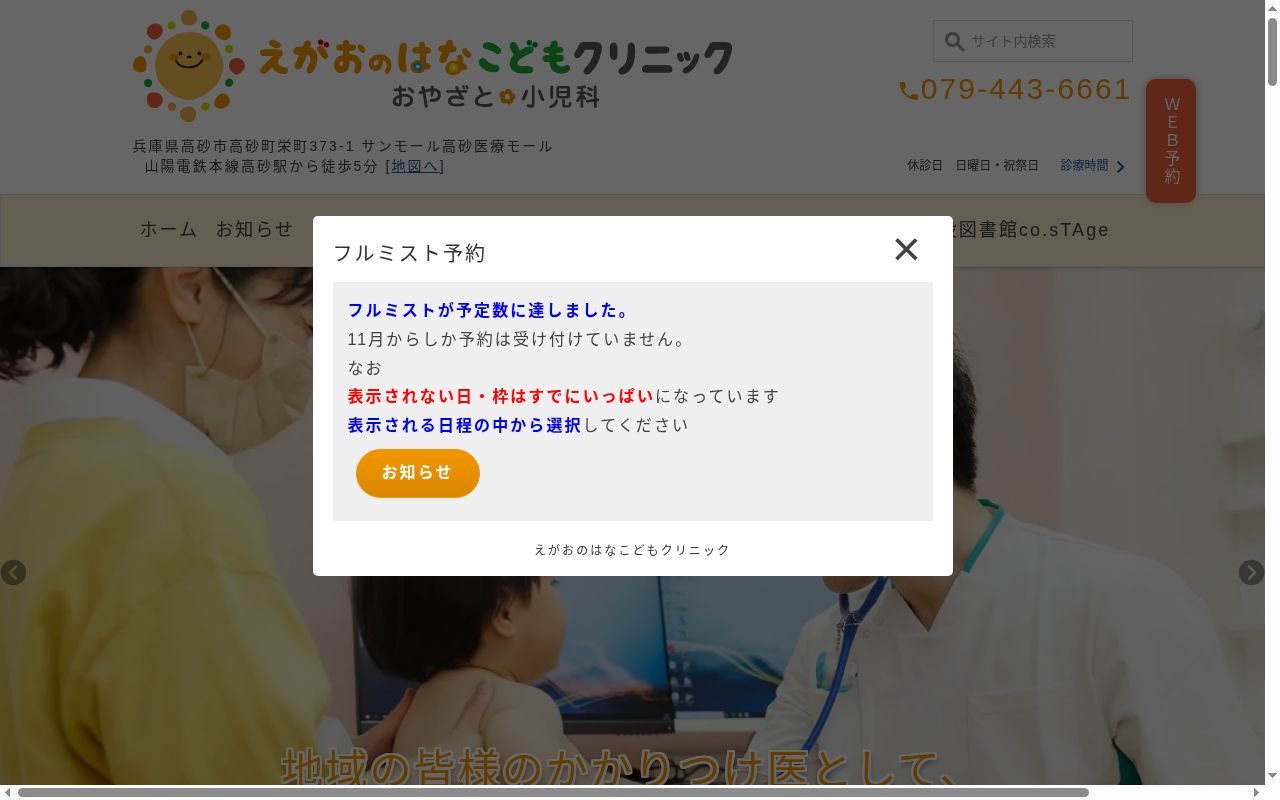The image size is (1280, 800).
Task: Close the フルミスト予約 popup with X
Action: tap(906, 249)
